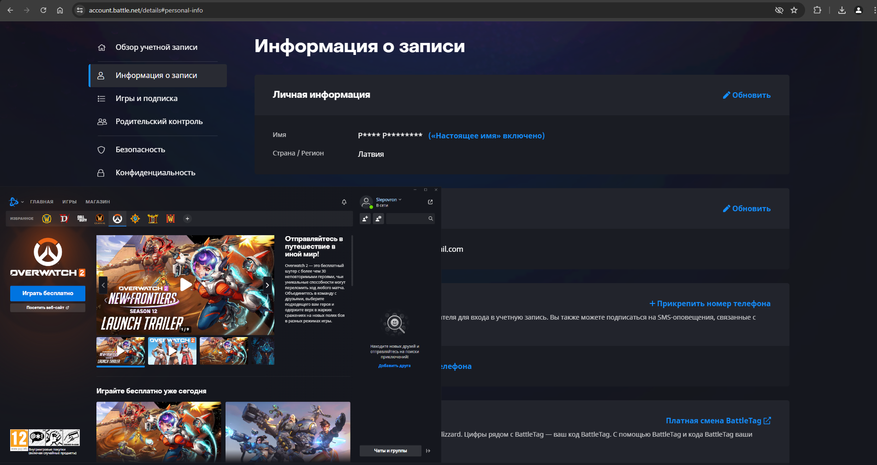Click «Настоящее имя» включено link
The image size is (877, 465).
(x=486, y=135)
